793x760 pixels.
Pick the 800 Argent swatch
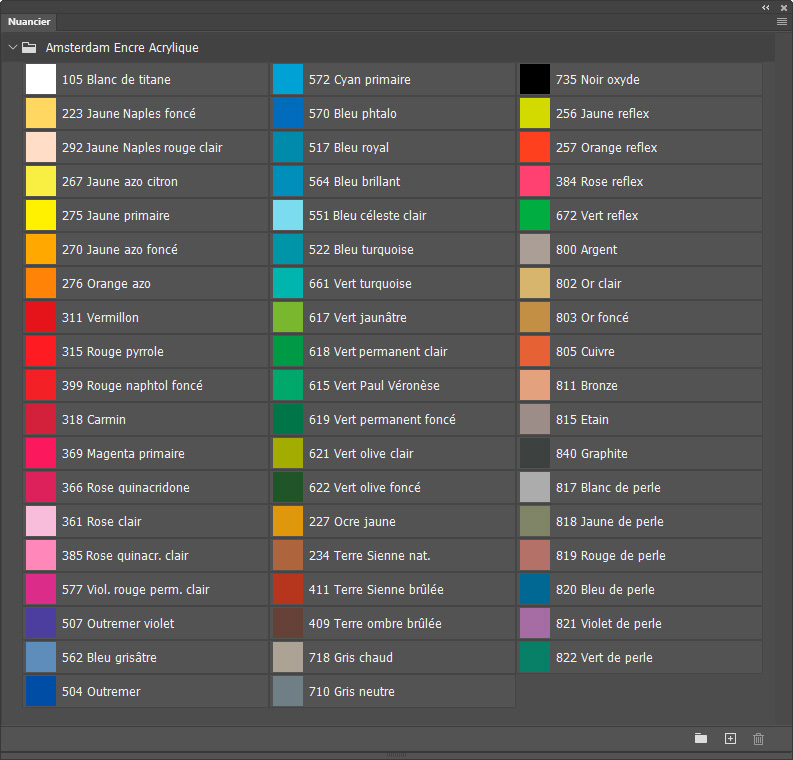(x=535, y=249)
